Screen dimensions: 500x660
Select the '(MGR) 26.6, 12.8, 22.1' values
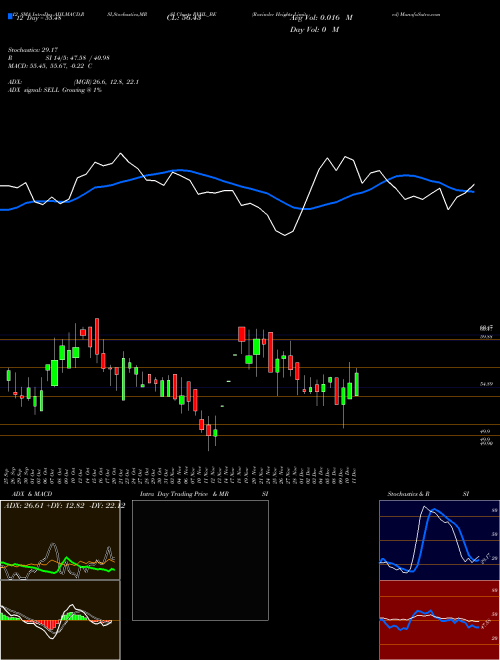coord(106,82)
